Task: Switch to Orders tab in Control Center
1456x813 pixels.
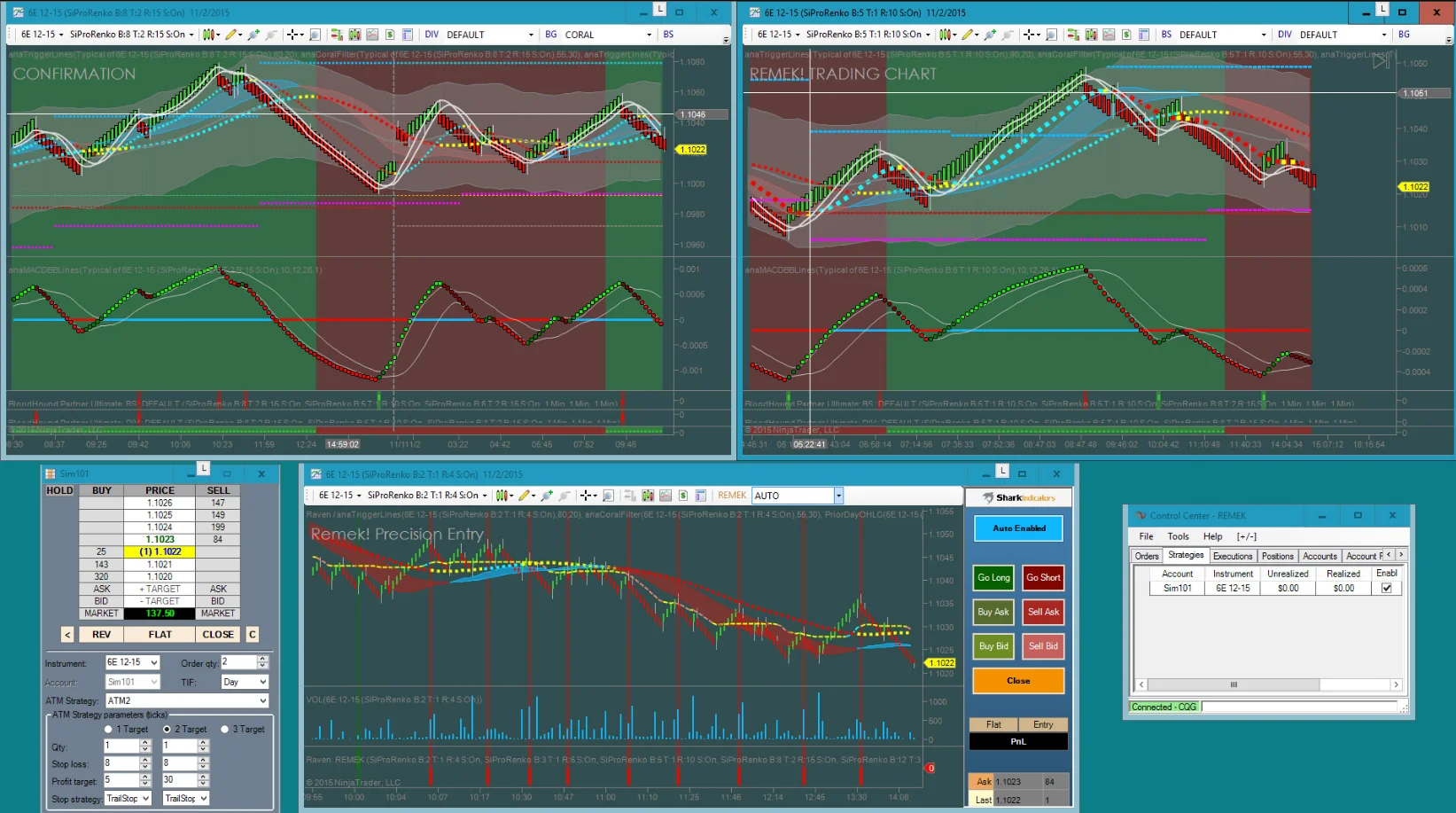Action: click(1147, 556)
